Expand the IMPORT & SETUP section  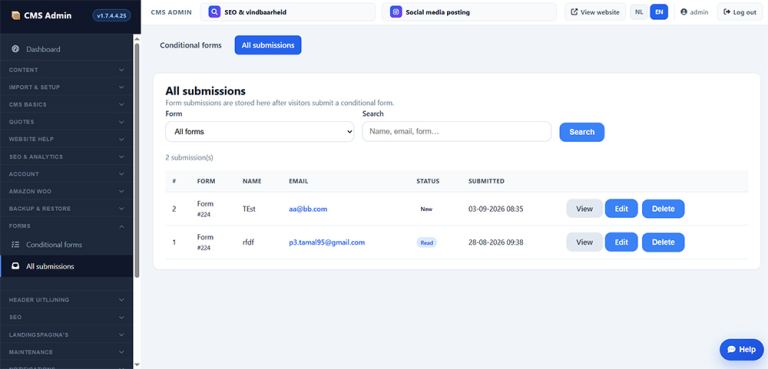[67, 87]
